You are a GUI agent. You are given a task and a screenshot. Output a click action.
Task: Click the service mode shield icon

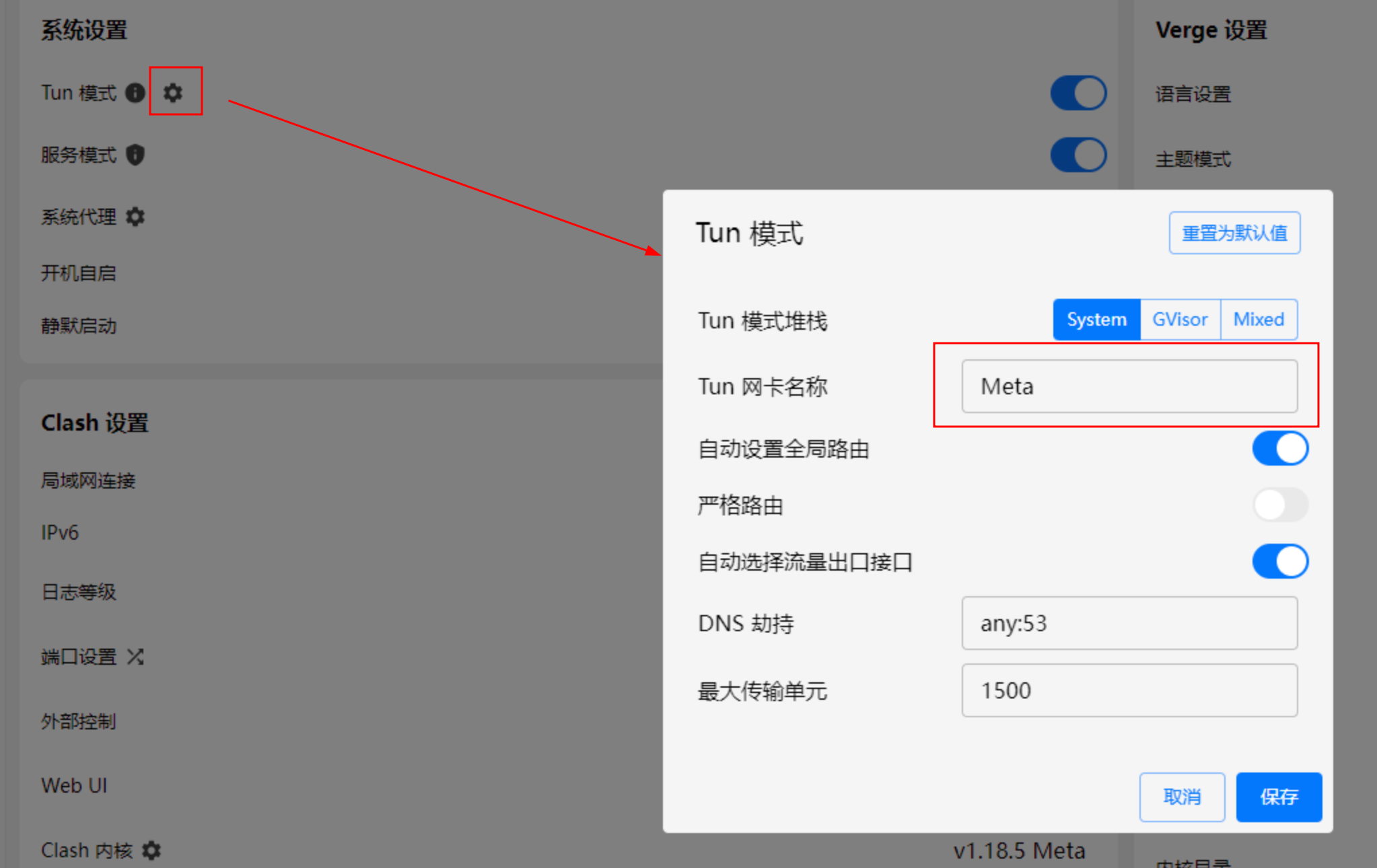135,155
